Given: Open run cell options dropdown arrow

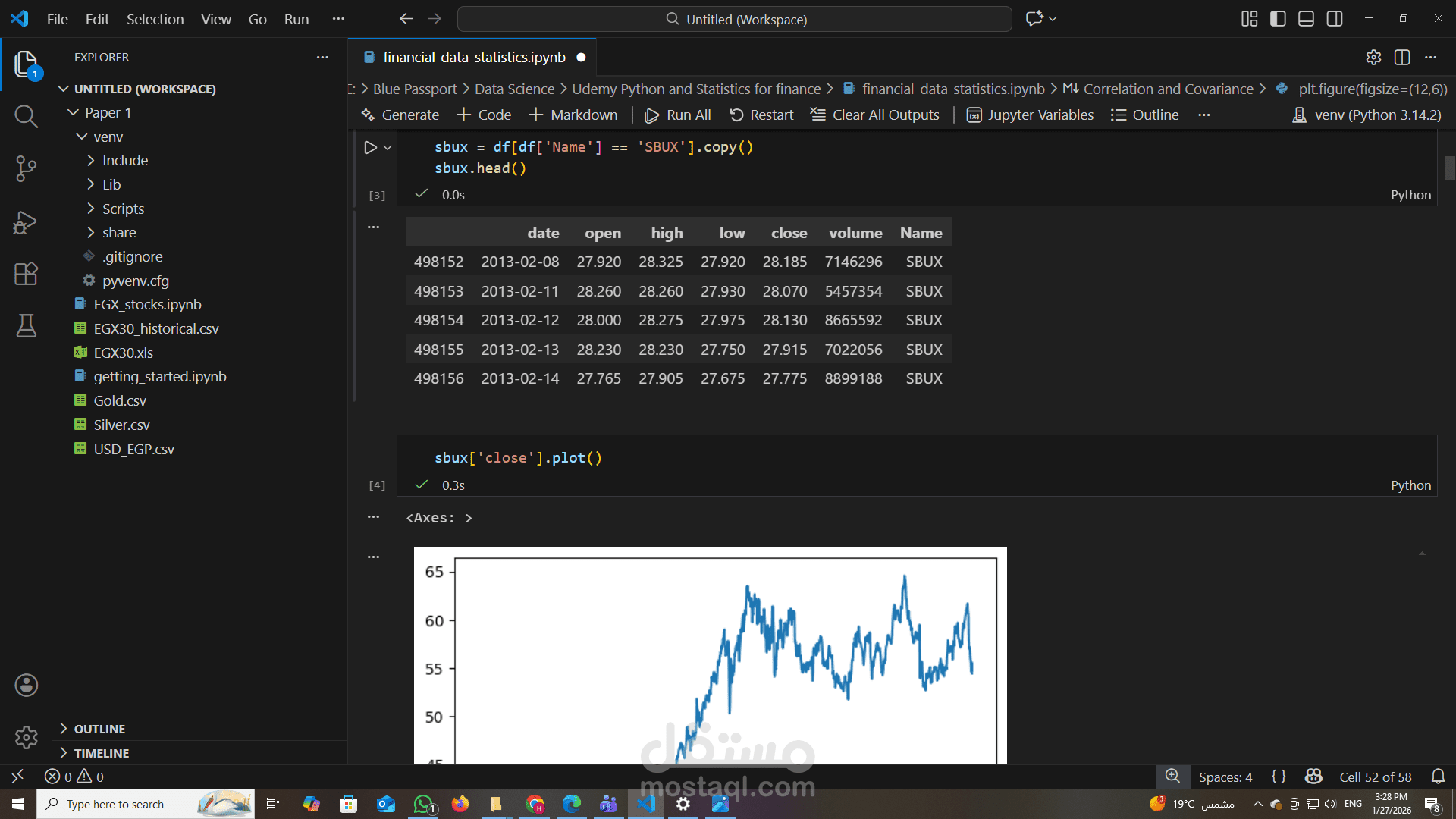Looking at the screenshot, I should tap(388, 148).
